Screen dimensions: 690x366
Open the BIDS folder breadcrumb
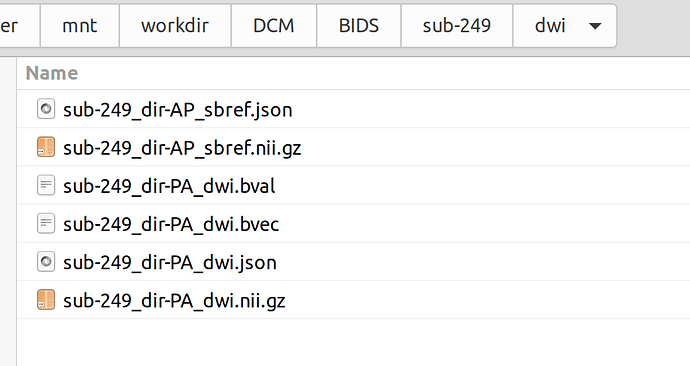[359, 26]
